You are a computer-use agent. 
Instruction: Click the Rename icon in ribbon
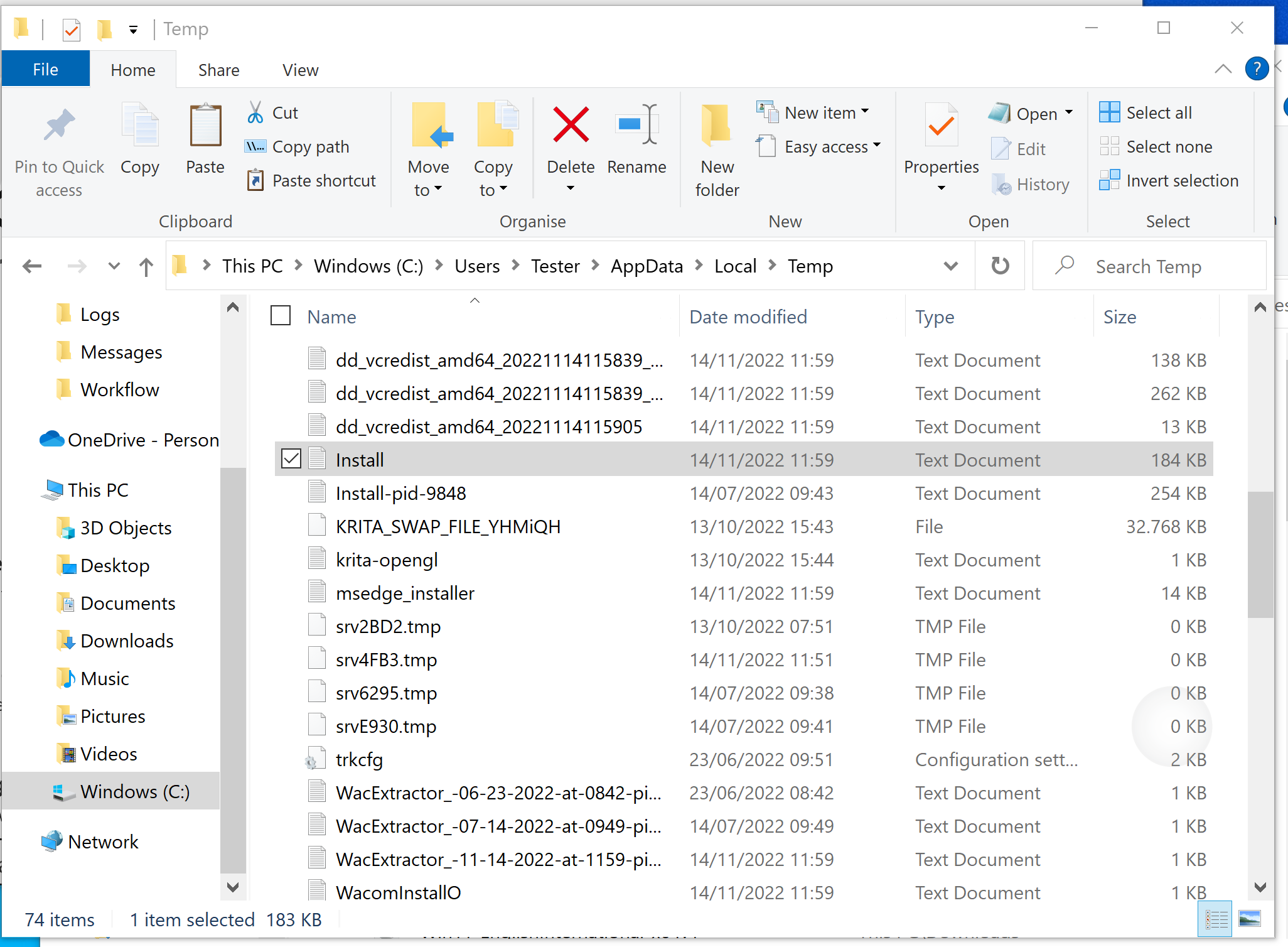(x=636, y=125)
